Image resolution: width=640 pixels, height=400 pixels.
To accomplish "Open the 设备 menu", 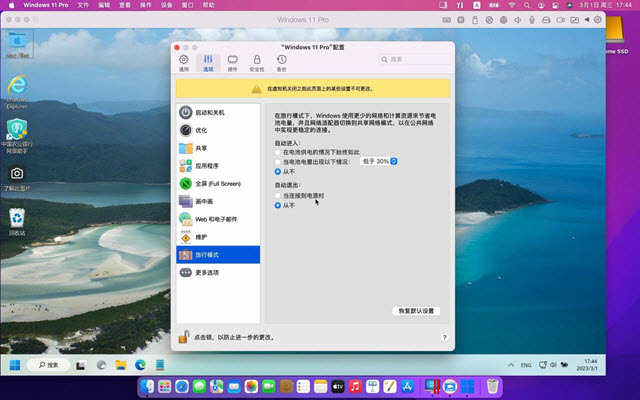I will [166, 5].
